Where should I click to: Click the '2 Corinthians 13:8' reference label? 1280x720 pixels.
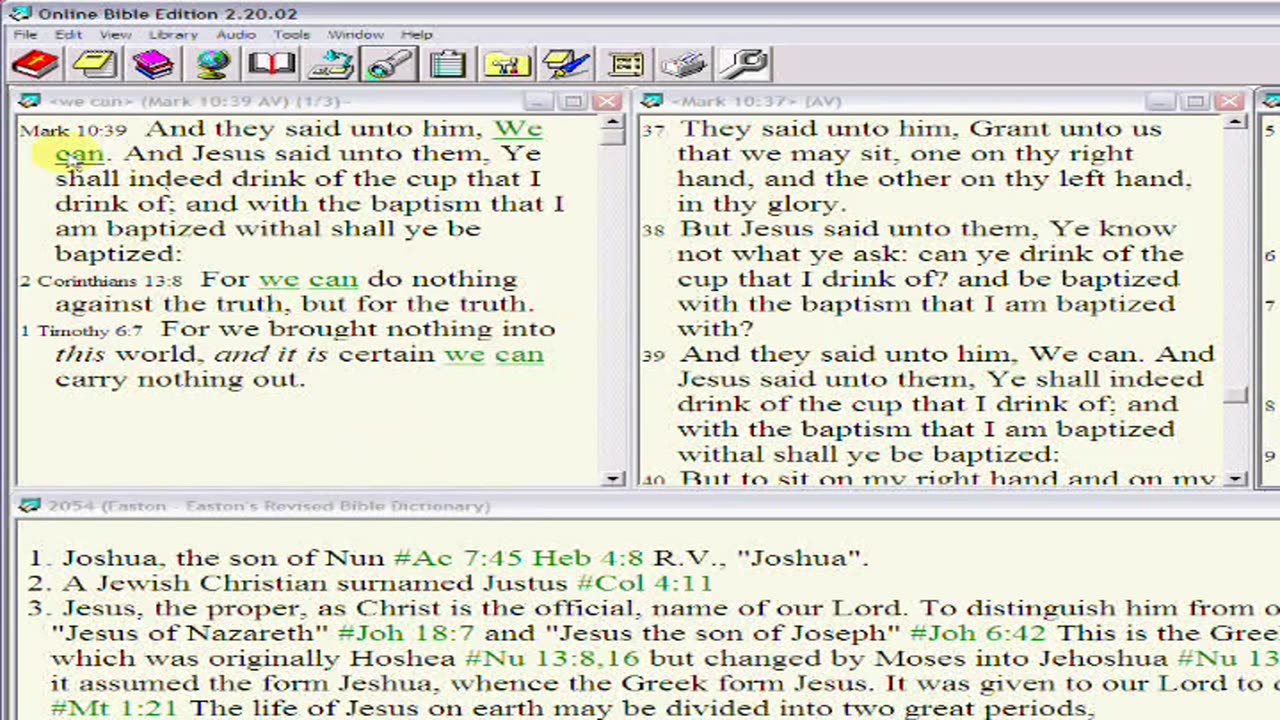click(x=101, y=281)
